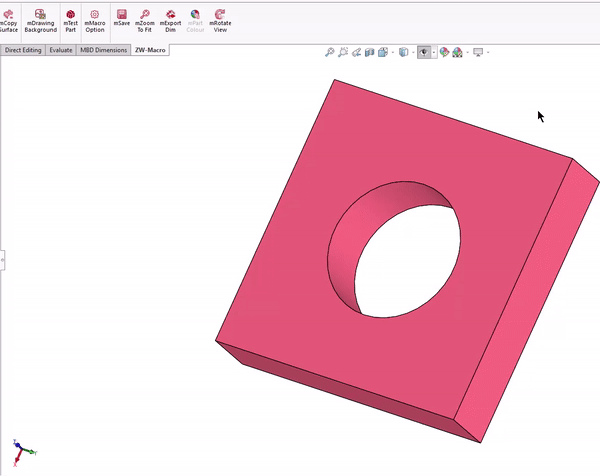This screenshot has width=600, height=476.
Task: Select the Evaluate tab
Action: point(61,49)
